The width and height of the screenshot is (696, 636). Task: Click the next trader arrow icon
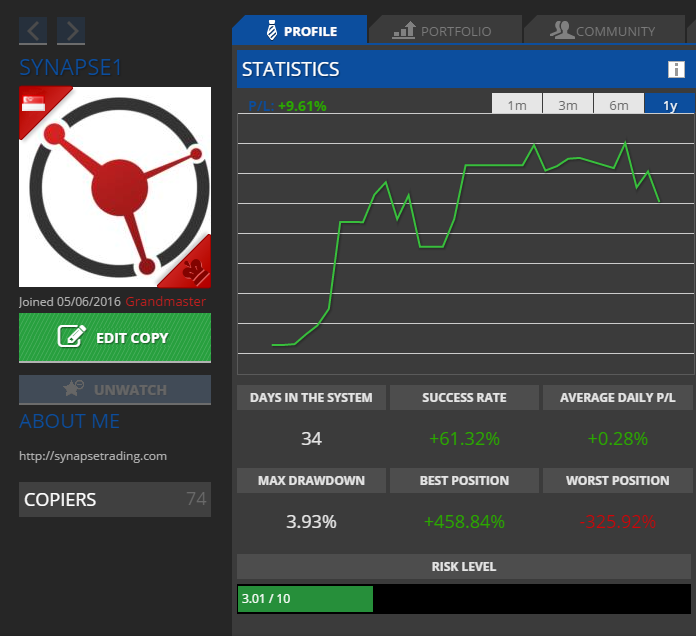coord(71,31)
